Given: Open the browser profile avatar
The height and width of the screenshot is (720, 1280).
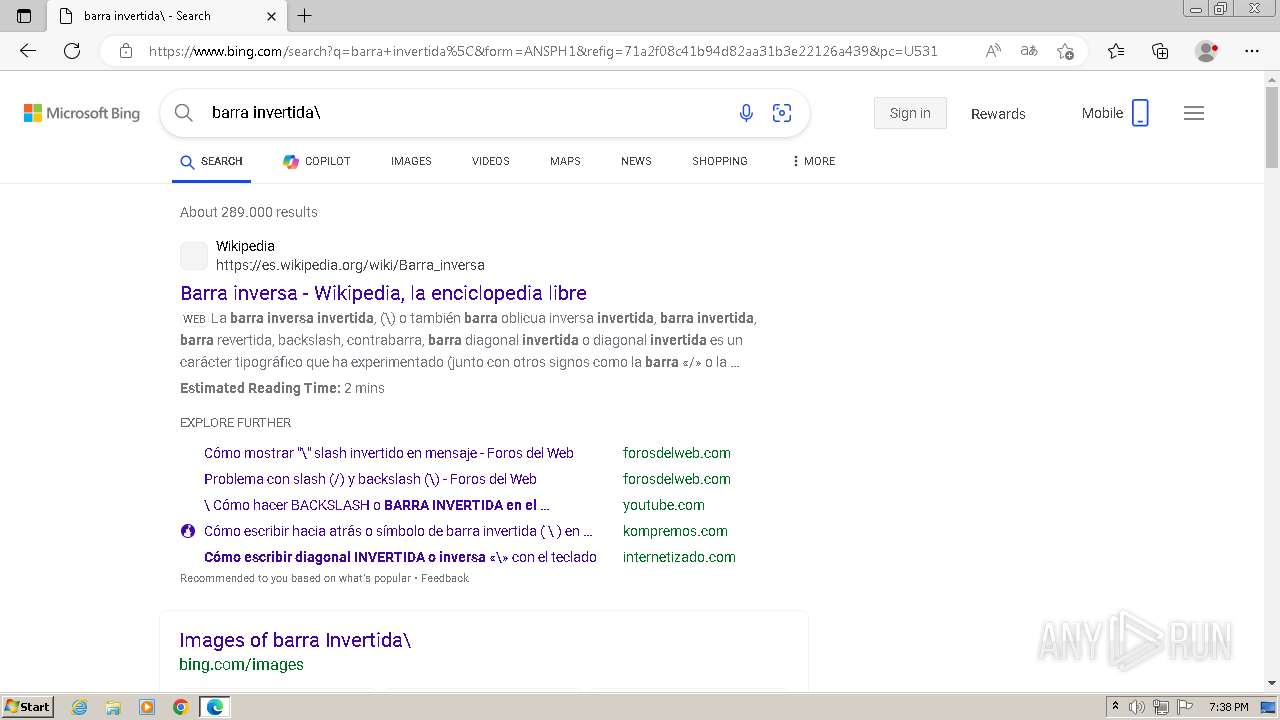Looking at the screenshot, I should click(1206, 51).
